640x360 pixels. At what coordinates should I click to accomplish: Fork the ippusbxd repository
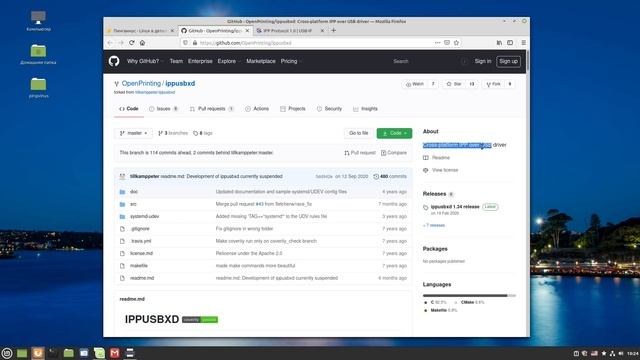point(493,84)
